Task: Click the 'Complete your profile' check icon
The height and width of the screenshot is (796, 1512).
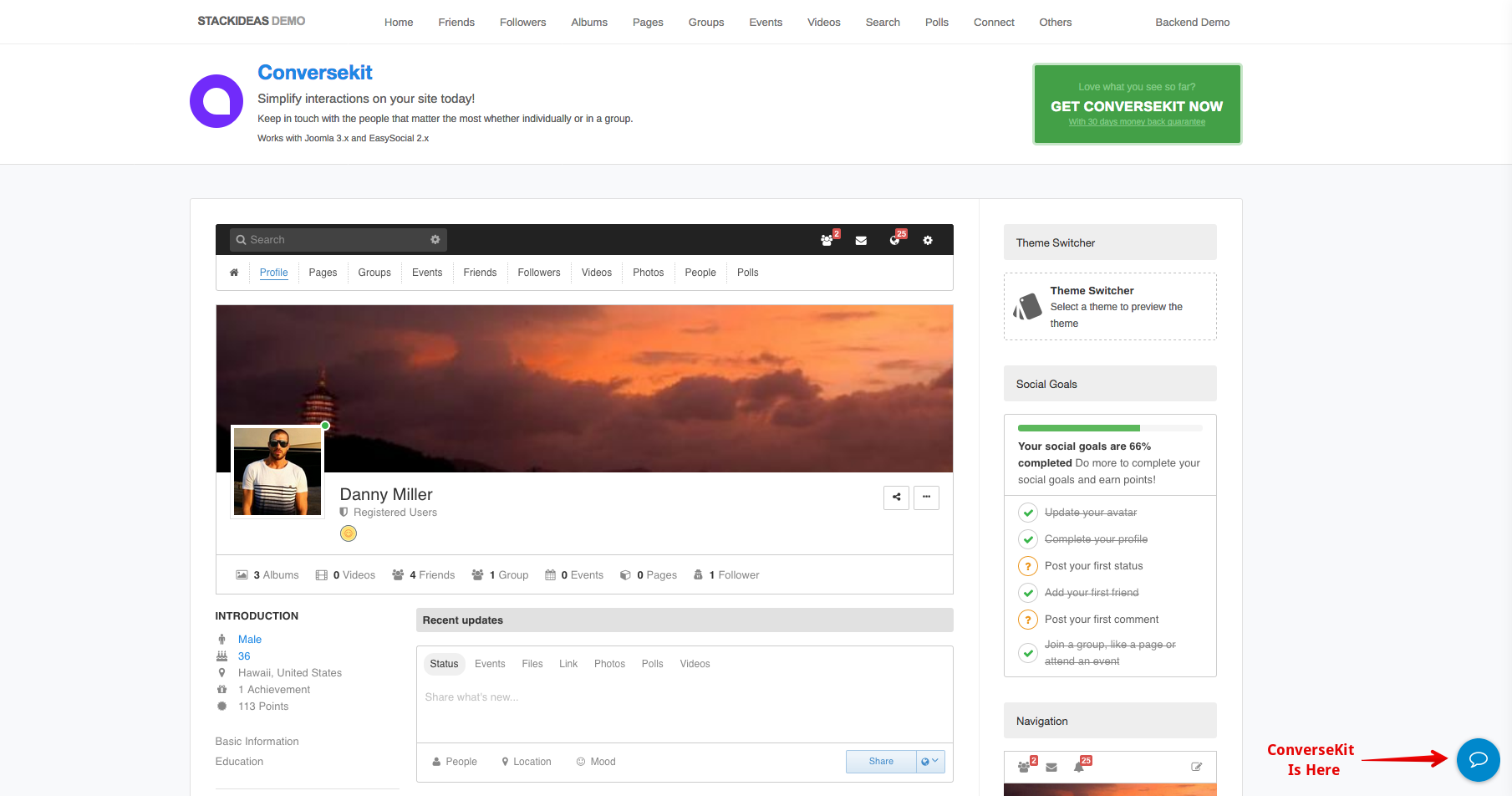Action: click(1028, 539)
